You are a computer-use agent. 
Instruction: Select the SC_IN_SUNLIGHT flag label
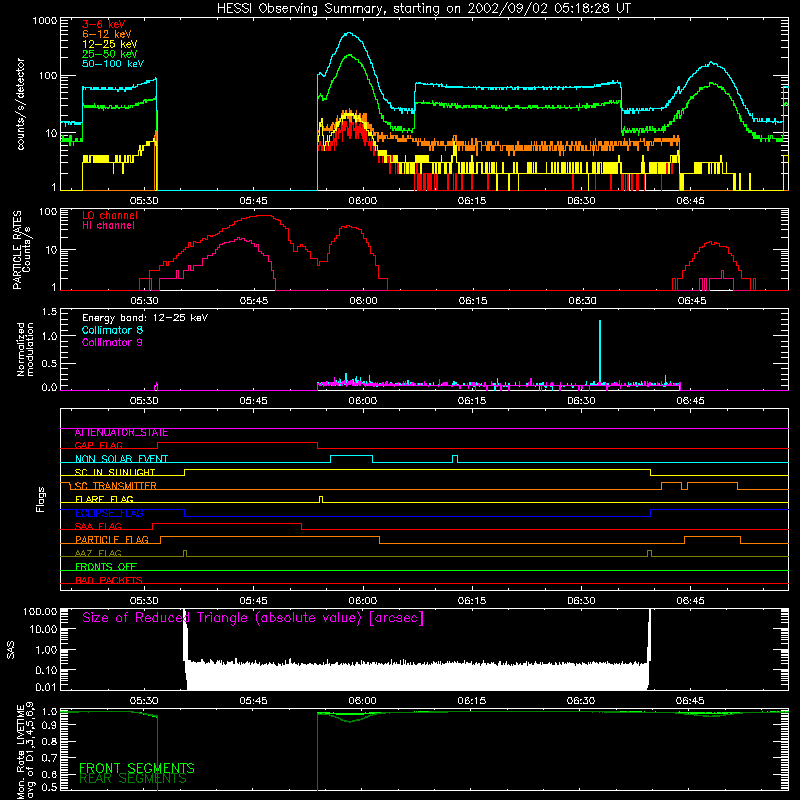pos(115,472)
